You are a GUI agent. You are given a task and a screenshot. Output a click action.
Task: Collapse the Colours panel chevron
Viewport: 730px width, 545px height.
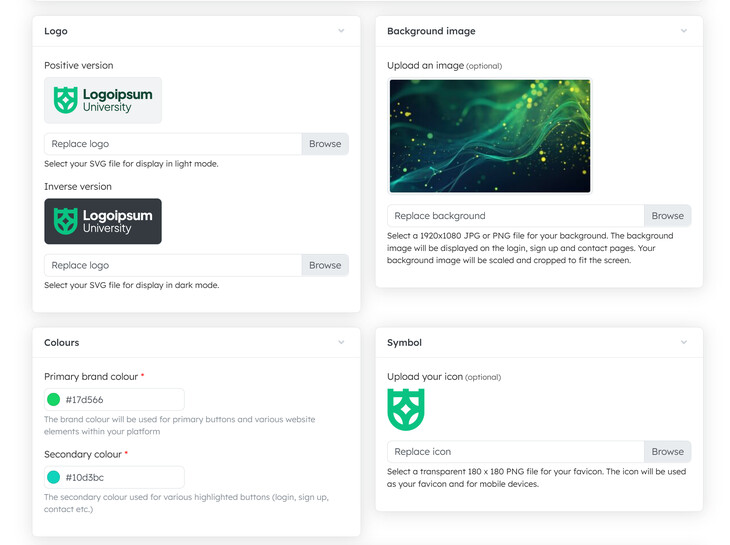pos(341,342)
